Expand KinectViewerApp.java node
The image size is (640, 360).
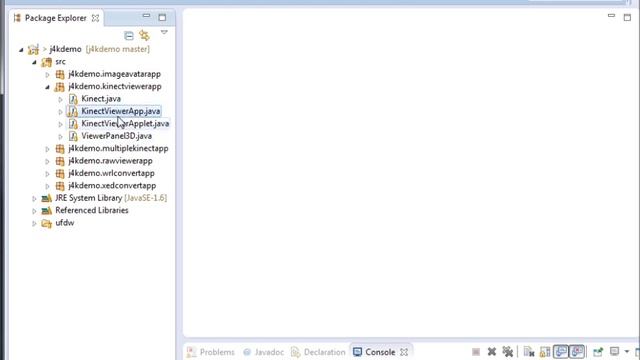coord(60,111)
